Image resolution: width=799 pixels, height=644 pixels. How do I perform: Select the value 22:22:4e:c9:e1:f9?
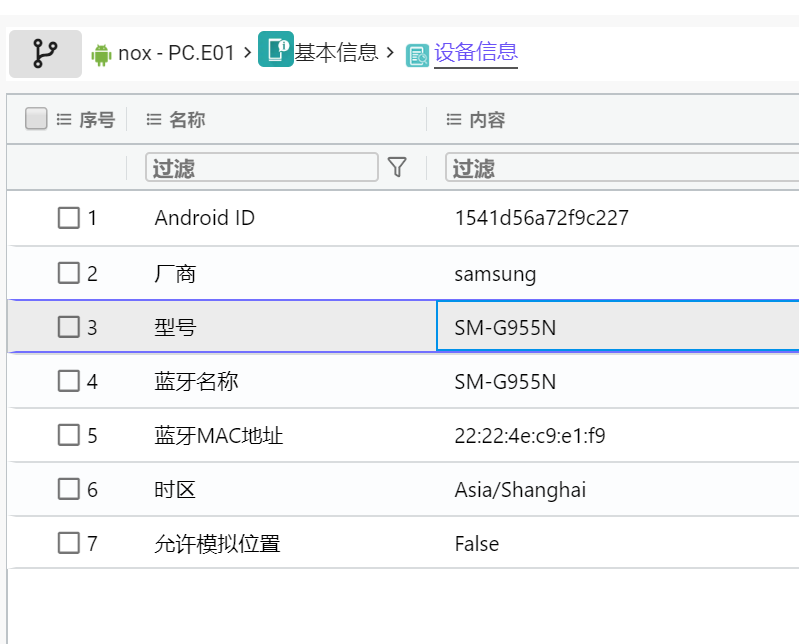click(530, 436)
